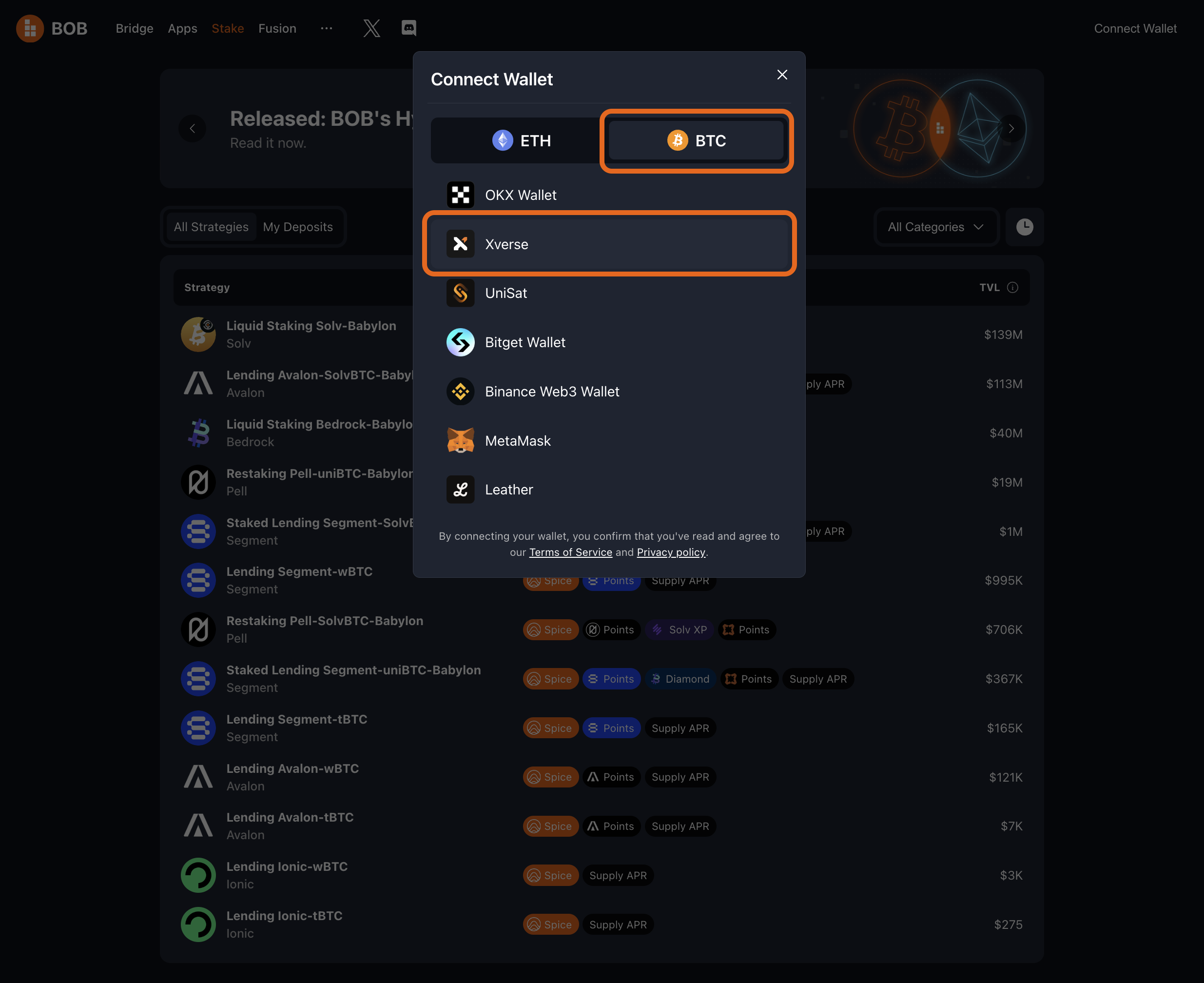Expand the header overflow menu (three dots)
The height and width of the screenshot is (983, 1204).
point(326,28)
